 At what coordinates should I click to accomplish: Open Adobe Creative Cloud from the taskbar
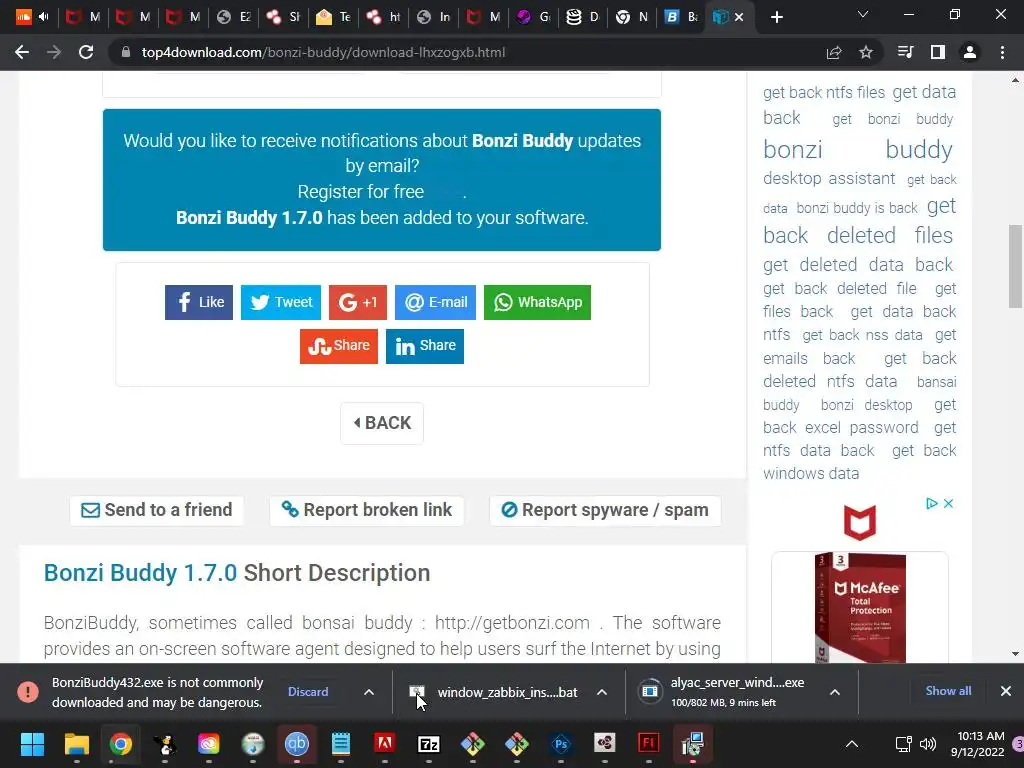[208, 743]
